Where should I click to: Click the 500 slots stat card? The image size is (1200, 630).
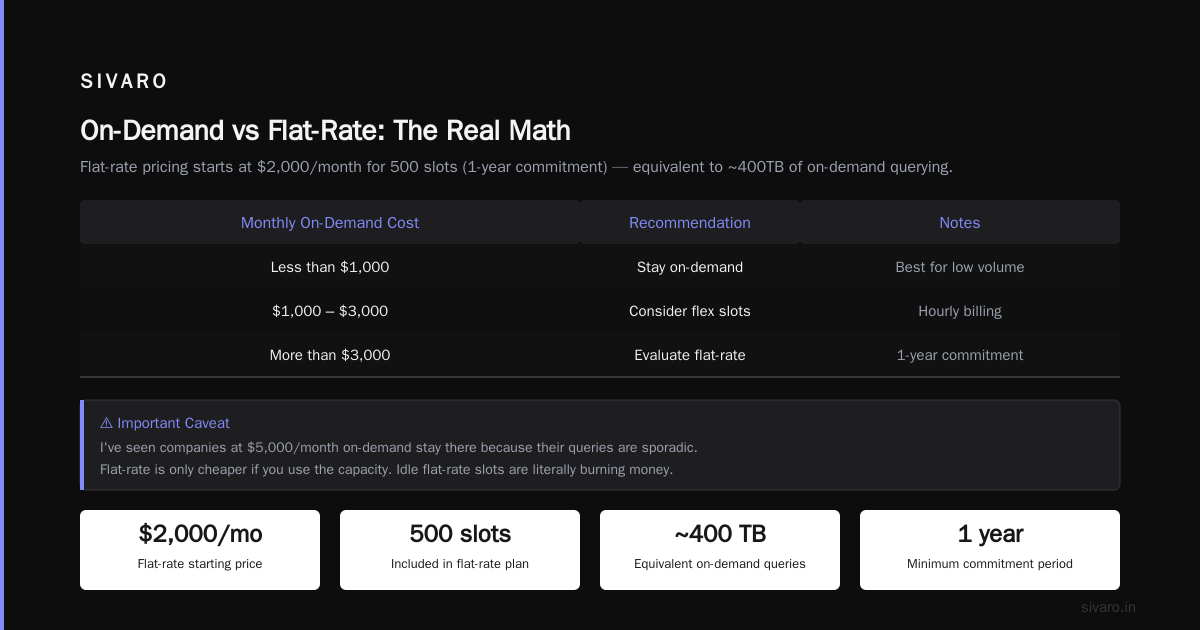460,550
